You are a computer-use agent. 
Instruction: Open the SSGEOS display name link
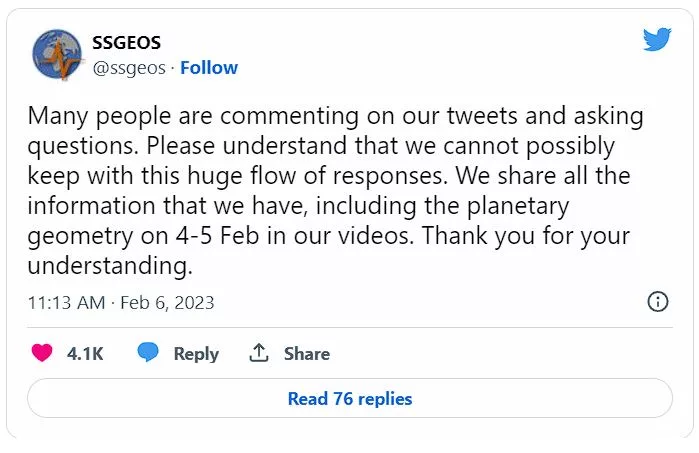tap(126, 43)
